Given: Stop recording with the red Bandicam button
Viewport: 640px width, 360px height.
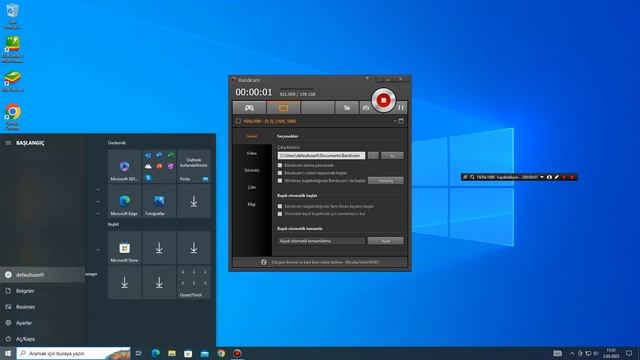Looking at the screenshot, I should [x=383, y=100].
